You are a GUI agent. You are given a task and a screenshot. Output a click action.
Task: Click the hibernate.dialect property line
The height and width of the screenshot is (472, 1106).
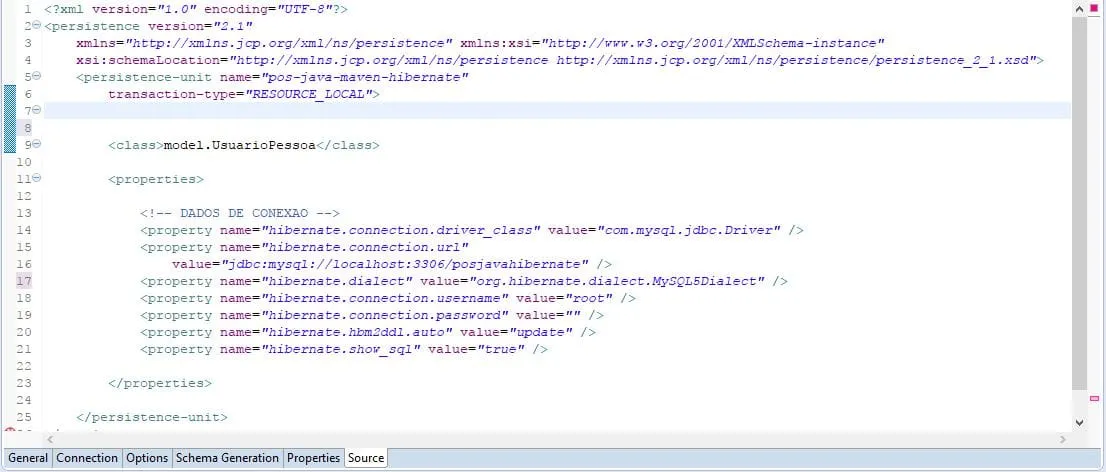463,280
